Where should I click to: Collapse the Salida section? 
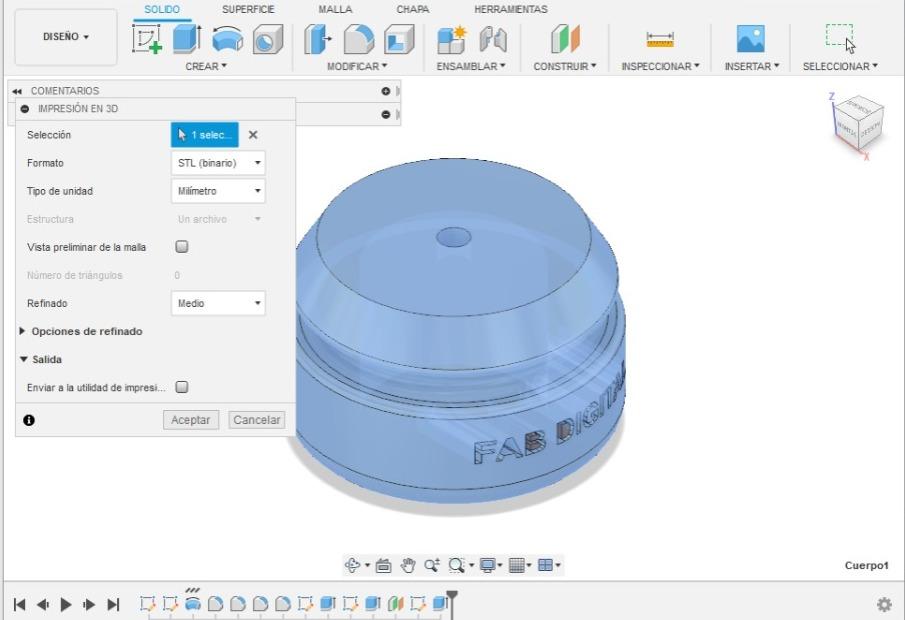24,359
